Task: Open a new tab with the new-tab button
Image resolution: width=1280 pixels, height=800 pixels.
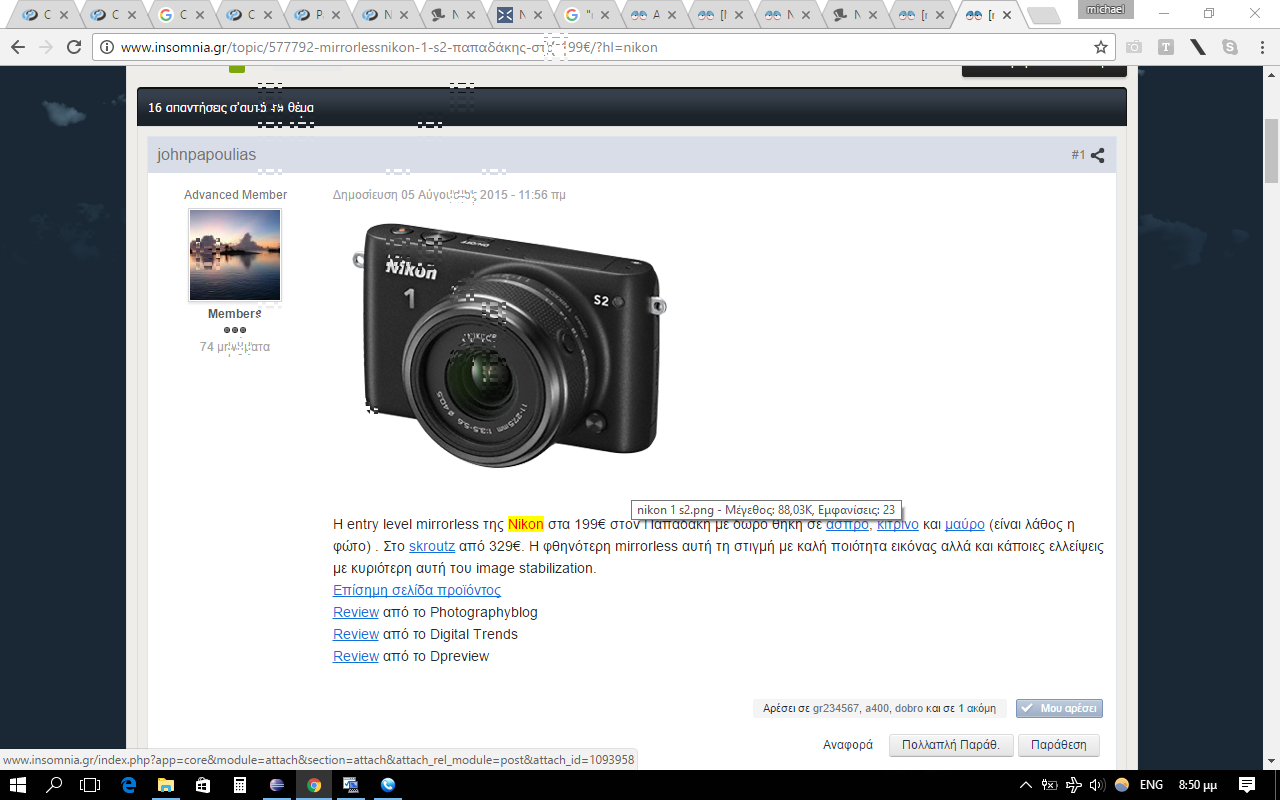Action: click(x=1043, y=15)
